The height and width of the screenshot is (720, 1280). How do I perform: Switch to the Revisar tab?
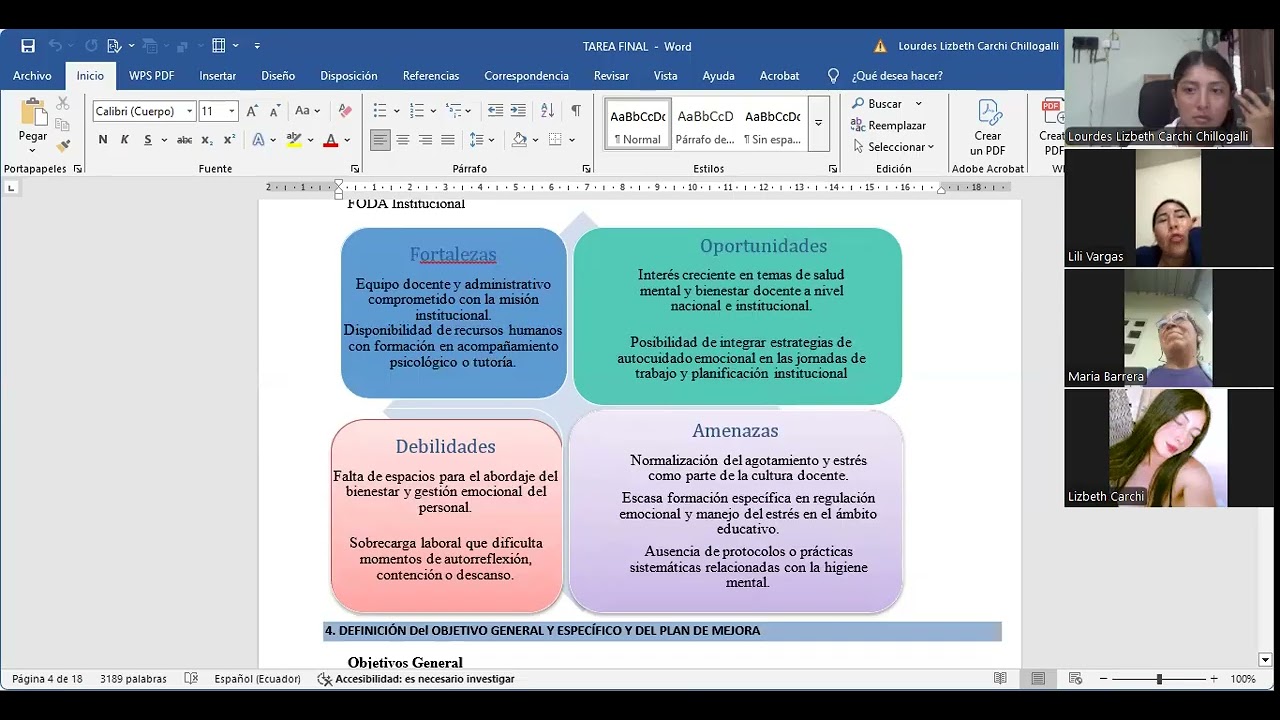pos(611,76)
